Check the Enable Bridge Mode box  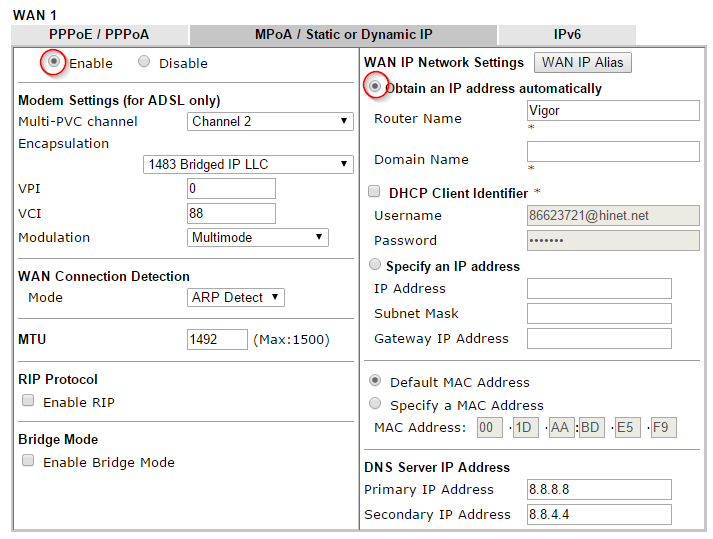tap(29, 461)
